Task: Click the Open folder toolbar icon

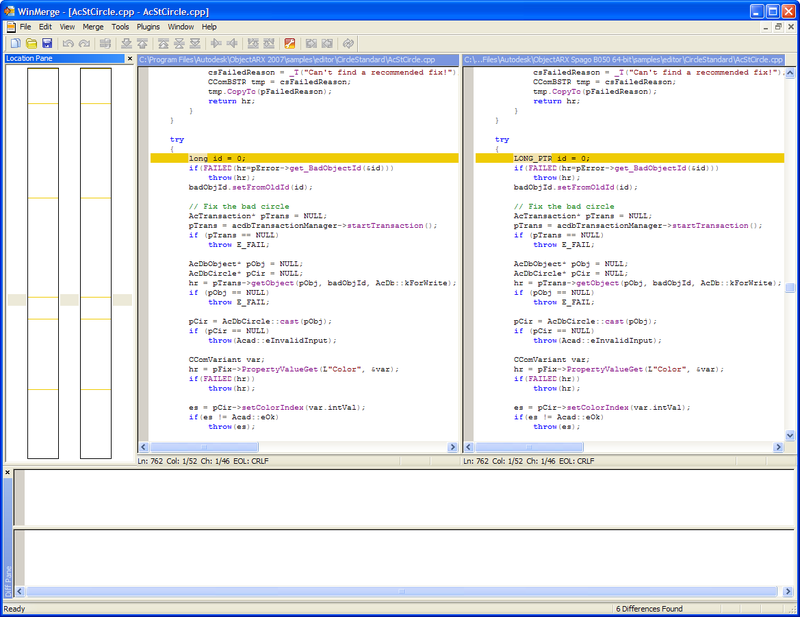Action: point(31,44)
